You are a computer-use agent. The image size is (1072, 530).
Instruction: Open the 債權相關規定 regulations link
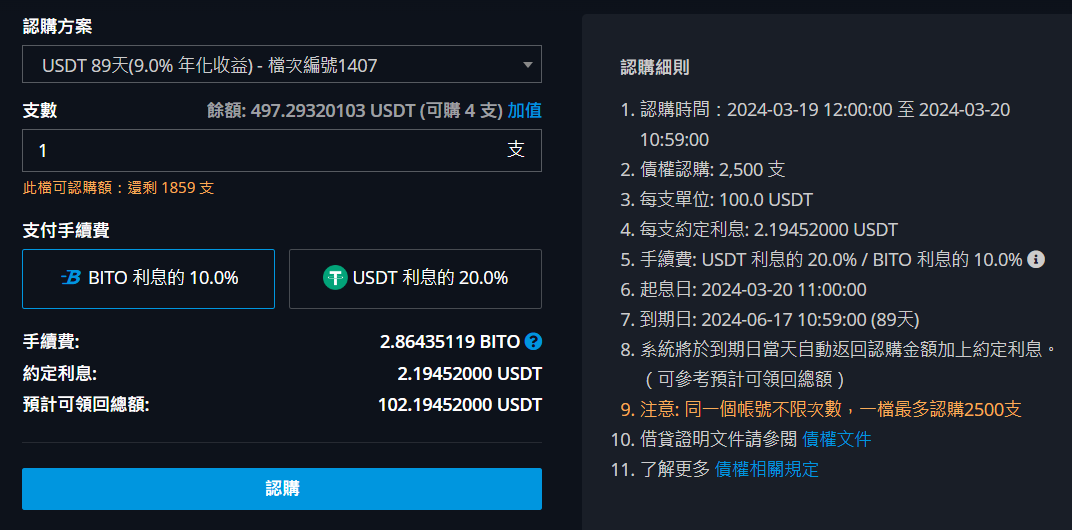(x=766, y=469)
